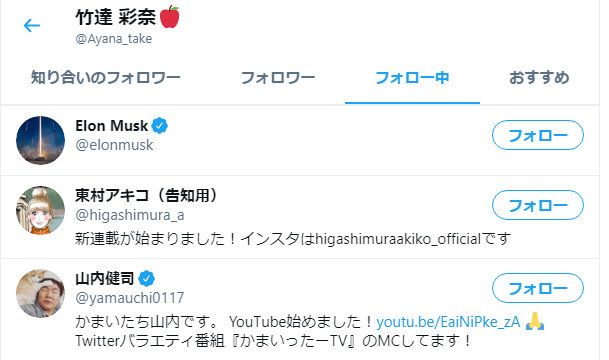Open the @elonmusk handle
Image resolution: width=609 pixels, height=360 pixels.
[114, 145]
